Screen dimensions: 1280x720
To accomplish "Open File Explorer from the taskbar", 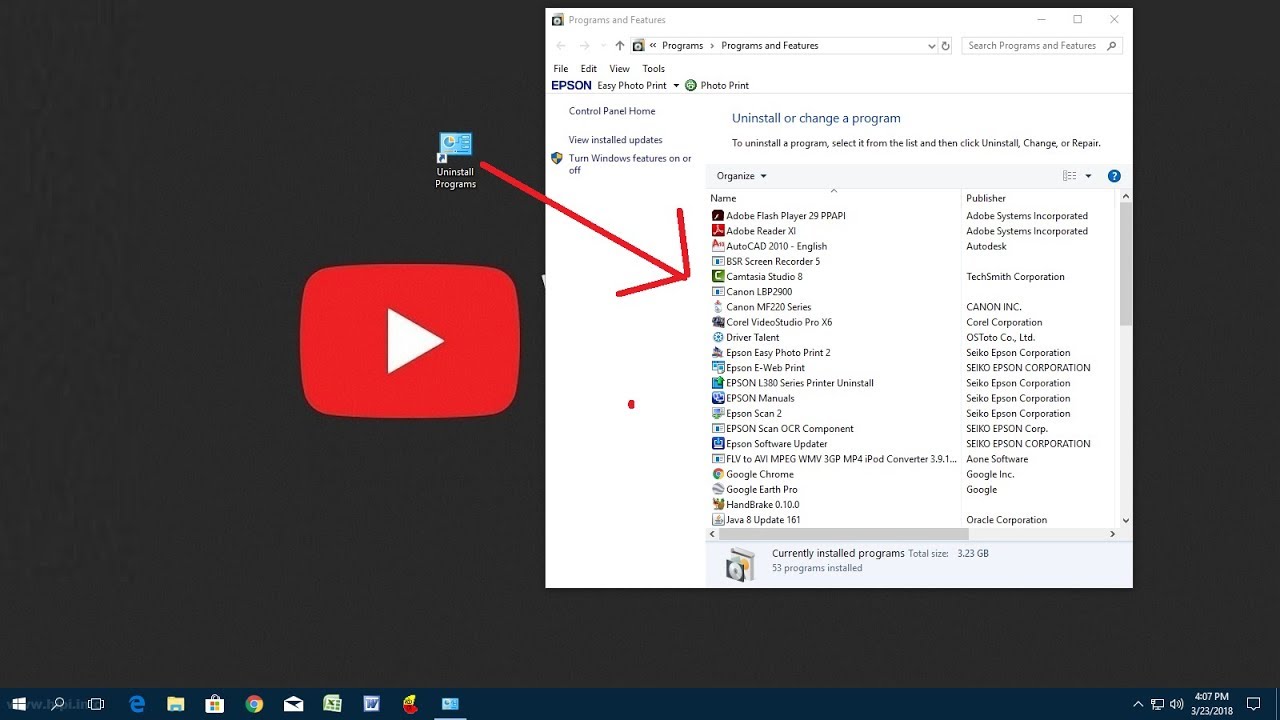I will [176, 704].
